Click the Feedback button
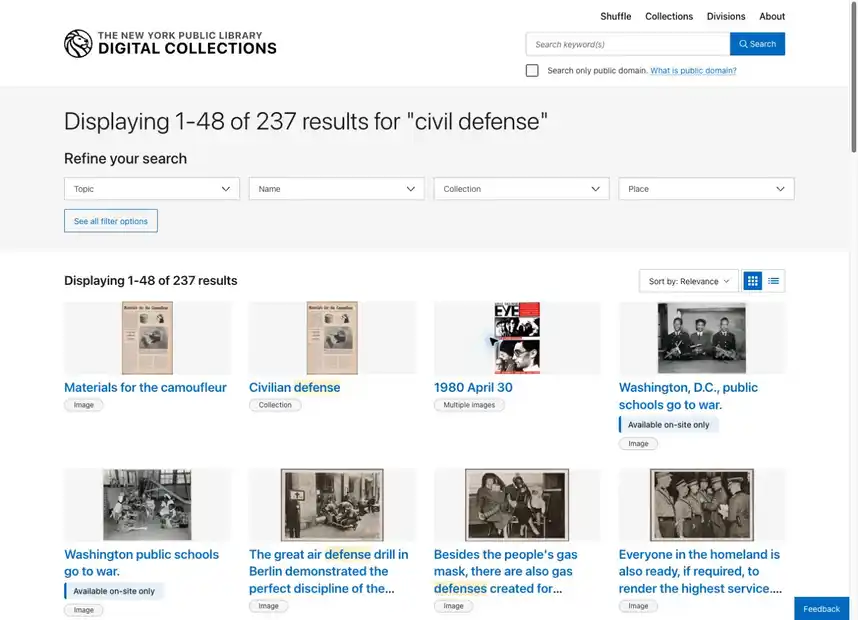Image resolution: width=858 pixels, height=620 pixels. pyautogui.click(x=821, y=609)
